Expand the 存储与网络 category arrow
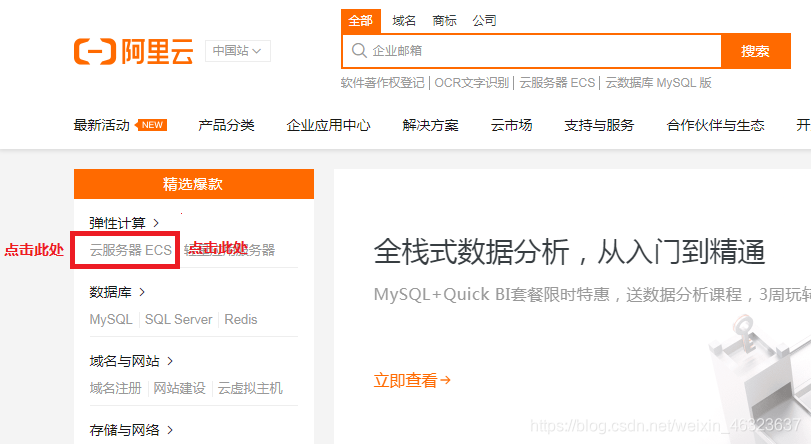The image size is (811, 444). (x=170, y=430)
